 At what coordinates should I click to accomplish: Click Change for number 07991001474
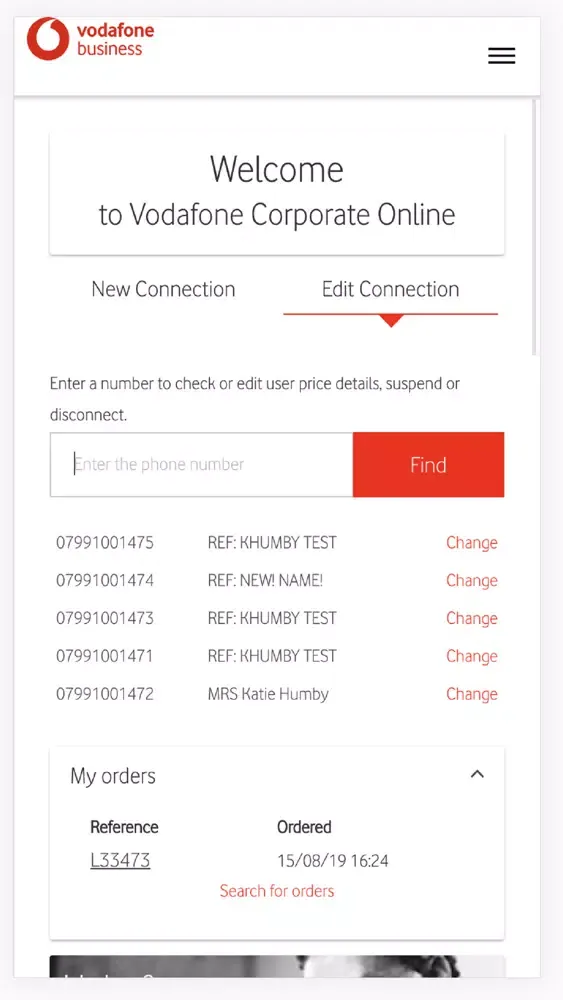click(472, 580)
